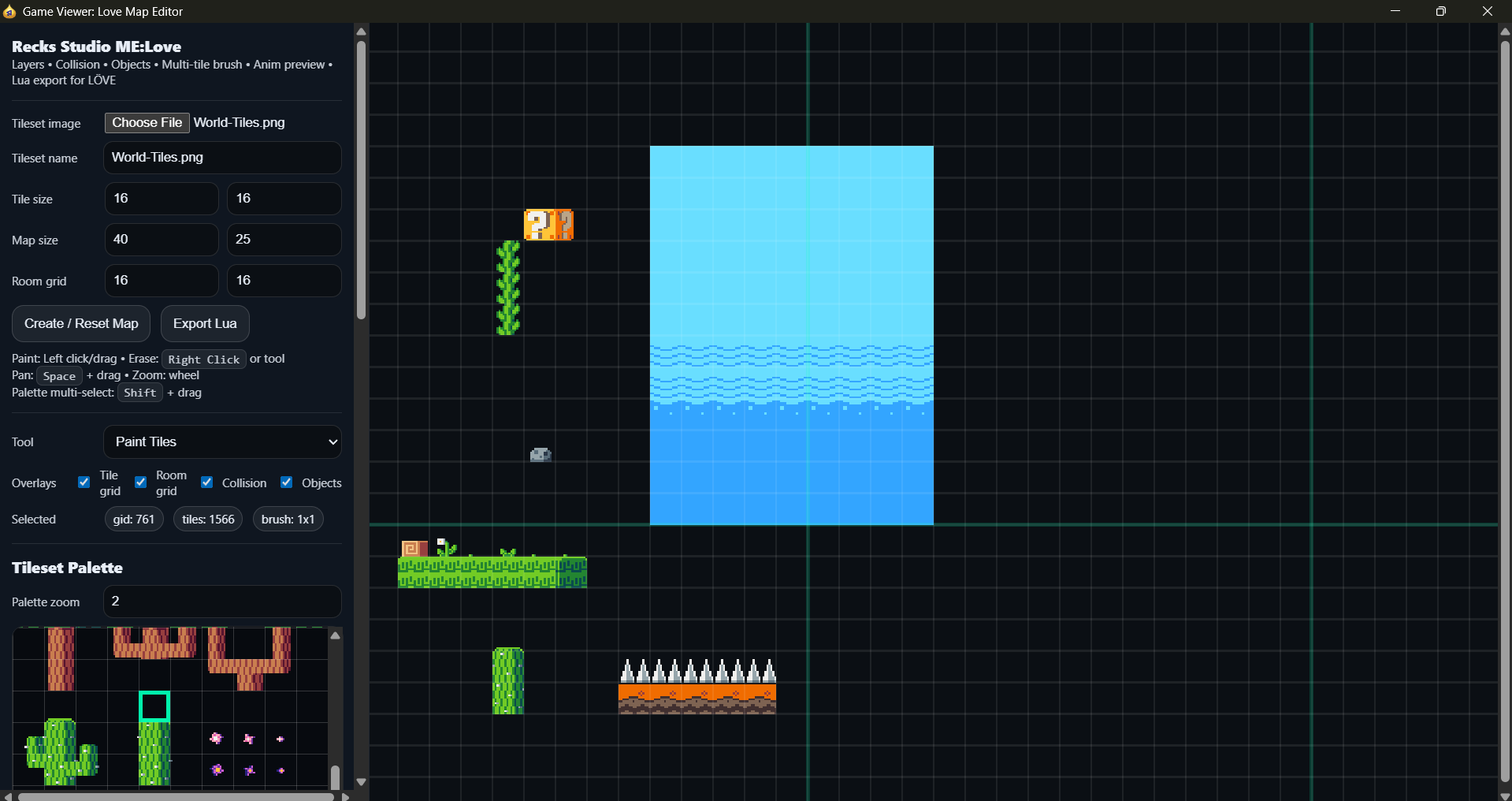Viewport: 1512px width, 801px height.
Task: Click the green grass platform on the map
Action: [x=492, y=572]
